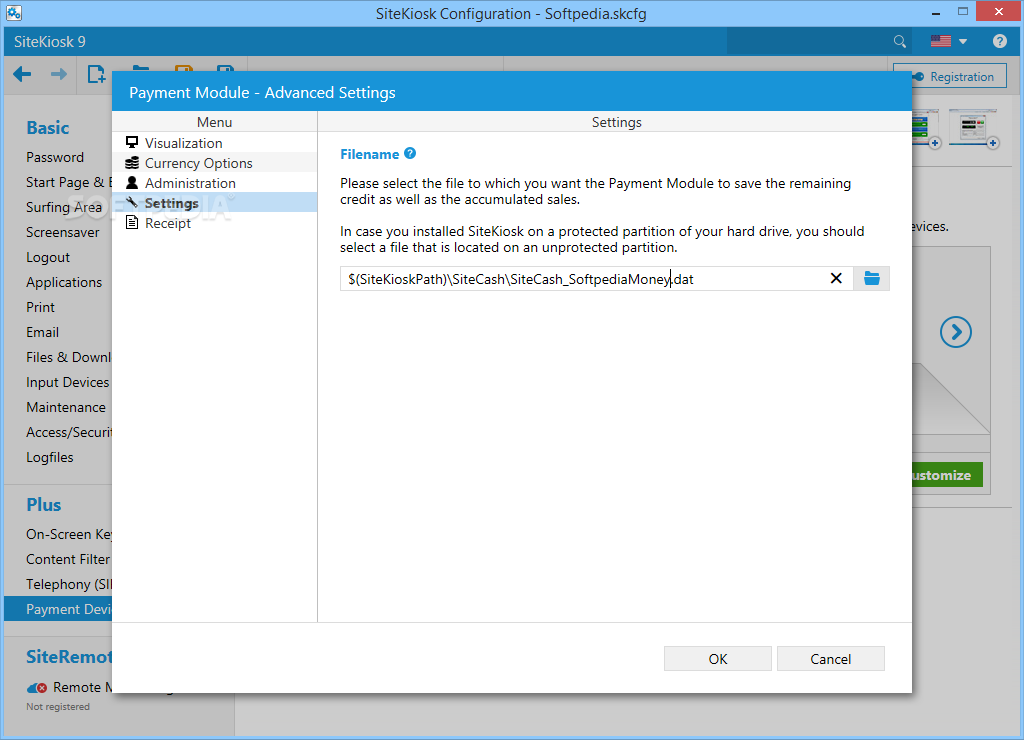
Task: Open the Start Page sidebar item
Action: click(x=69, y=182)
